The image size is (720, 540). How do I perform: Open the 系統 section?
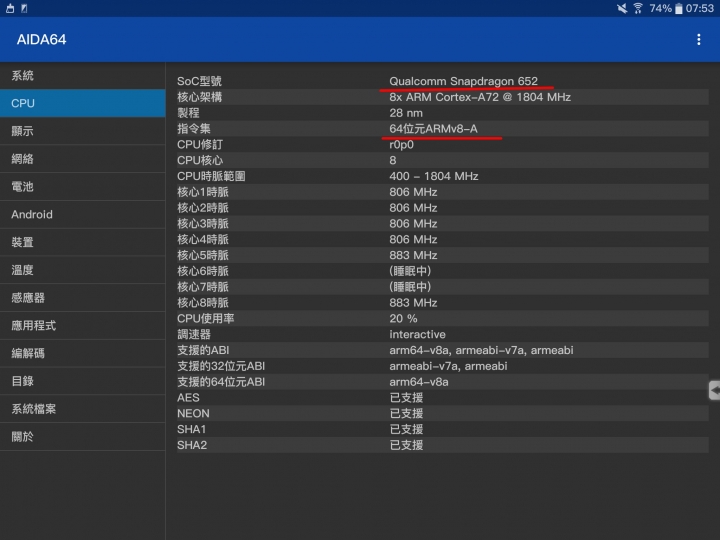point(83,75)
